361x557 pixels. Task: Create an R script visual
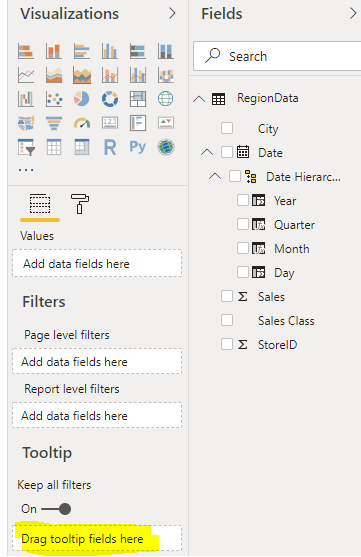click(x=110, y=147)
